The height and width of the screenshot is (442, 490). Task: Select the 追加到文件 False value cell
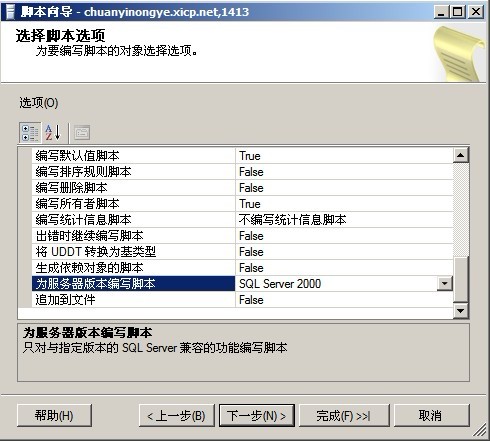[x=344, y=300]
